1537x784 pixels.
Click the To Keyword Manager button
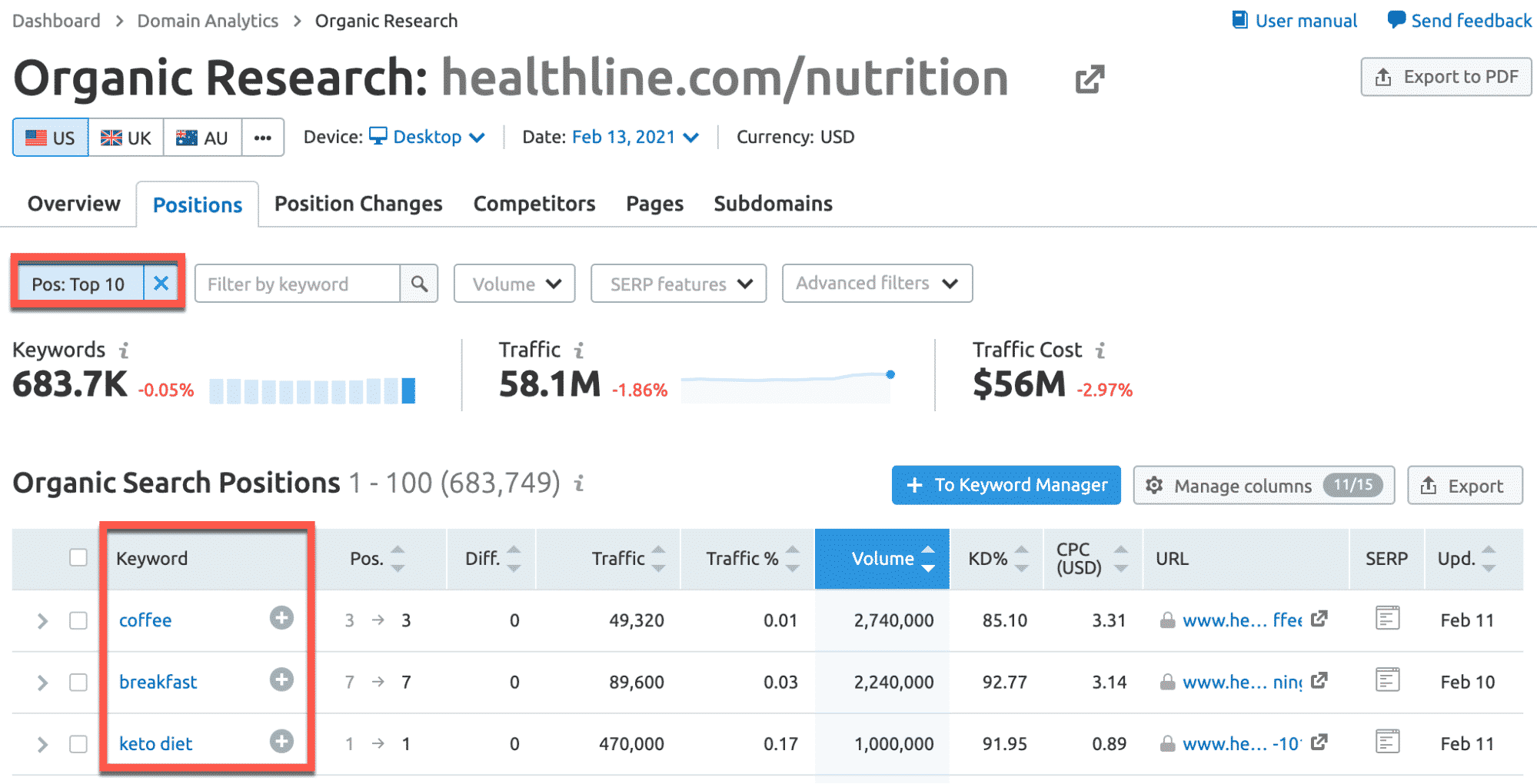click(x=1006, y=485)
